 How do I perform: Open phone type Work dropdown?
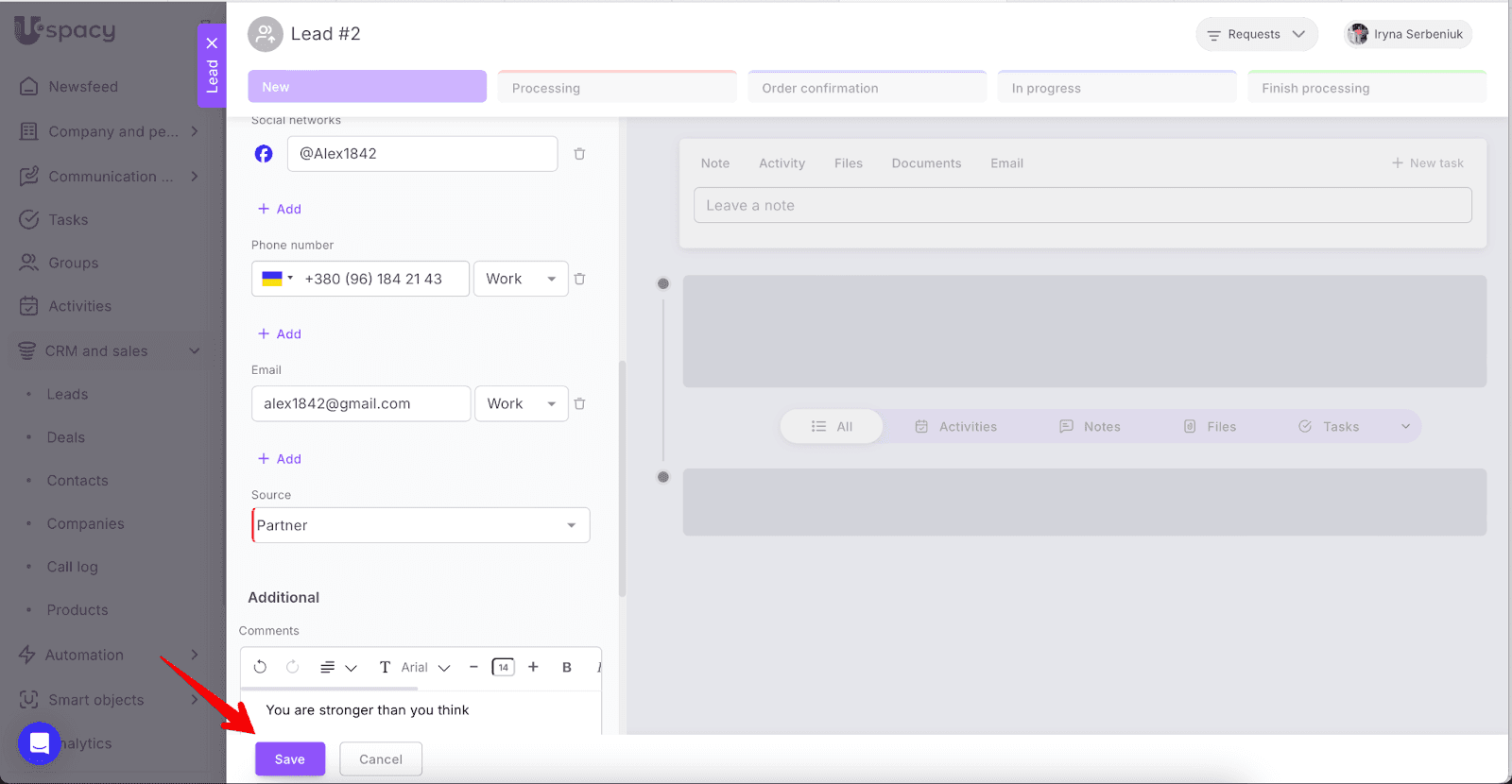[521, 279]
